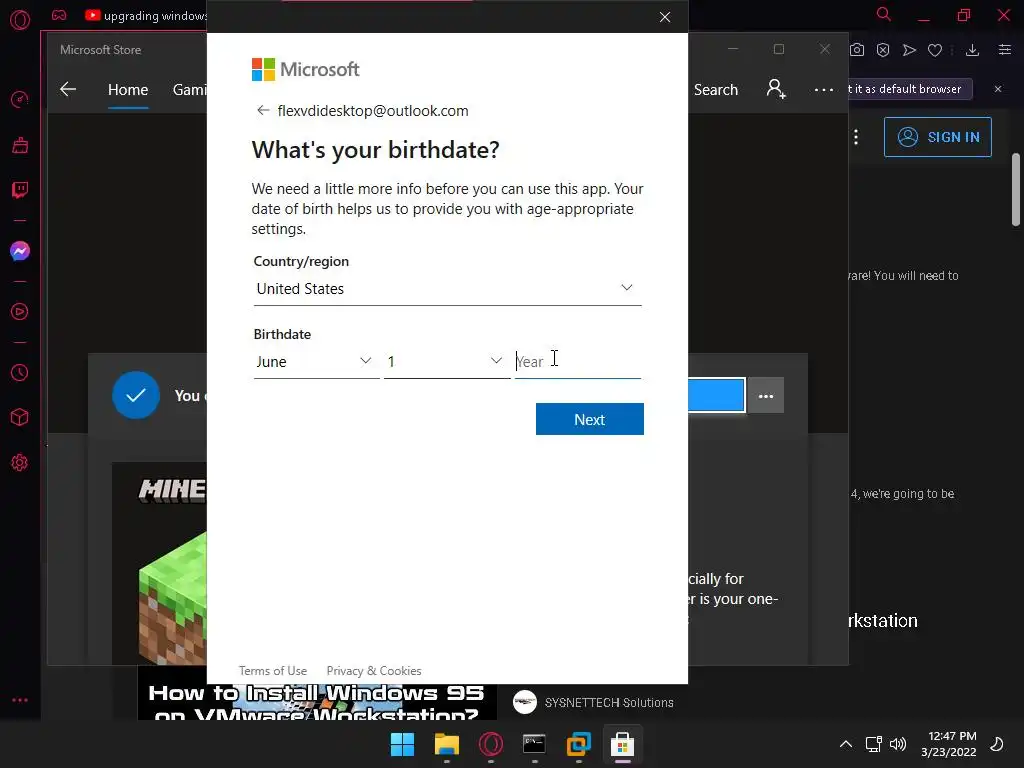Open History clock icon in sidebar
The width and height of the screenshot is (1024, 768).
20,372
